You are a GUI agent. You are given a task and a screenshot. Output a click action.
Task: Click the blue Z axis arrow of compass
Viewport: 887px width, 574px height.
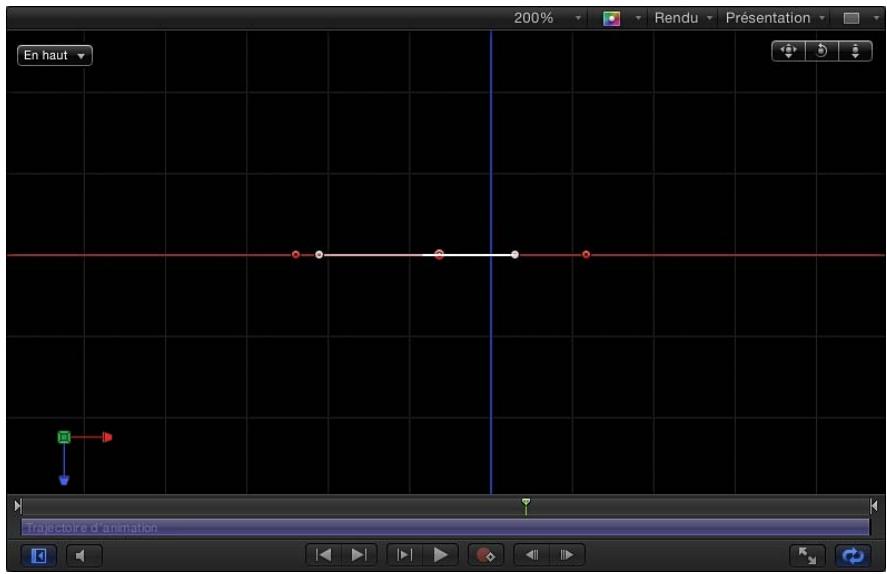tap(64, 480)
